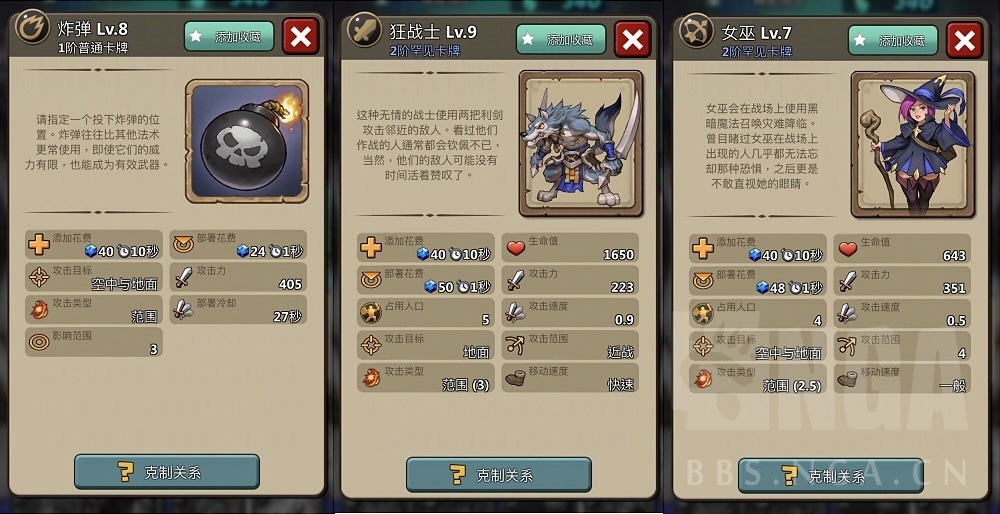Click the Witch attack-range bow icon

click(848, 345)
